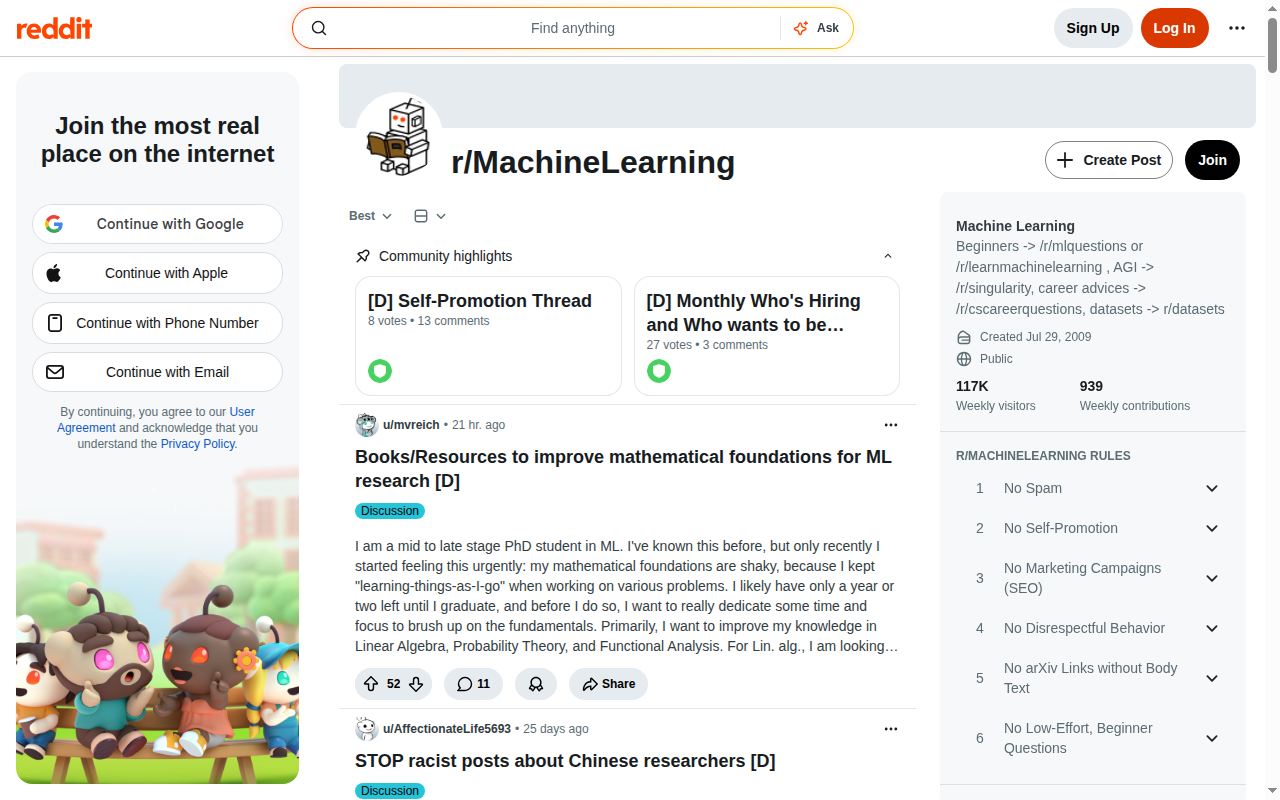This screenshot has width=1280, height=800.
Task: Open header overflow menu next to Log In
Action: (x=1237, y=28)
